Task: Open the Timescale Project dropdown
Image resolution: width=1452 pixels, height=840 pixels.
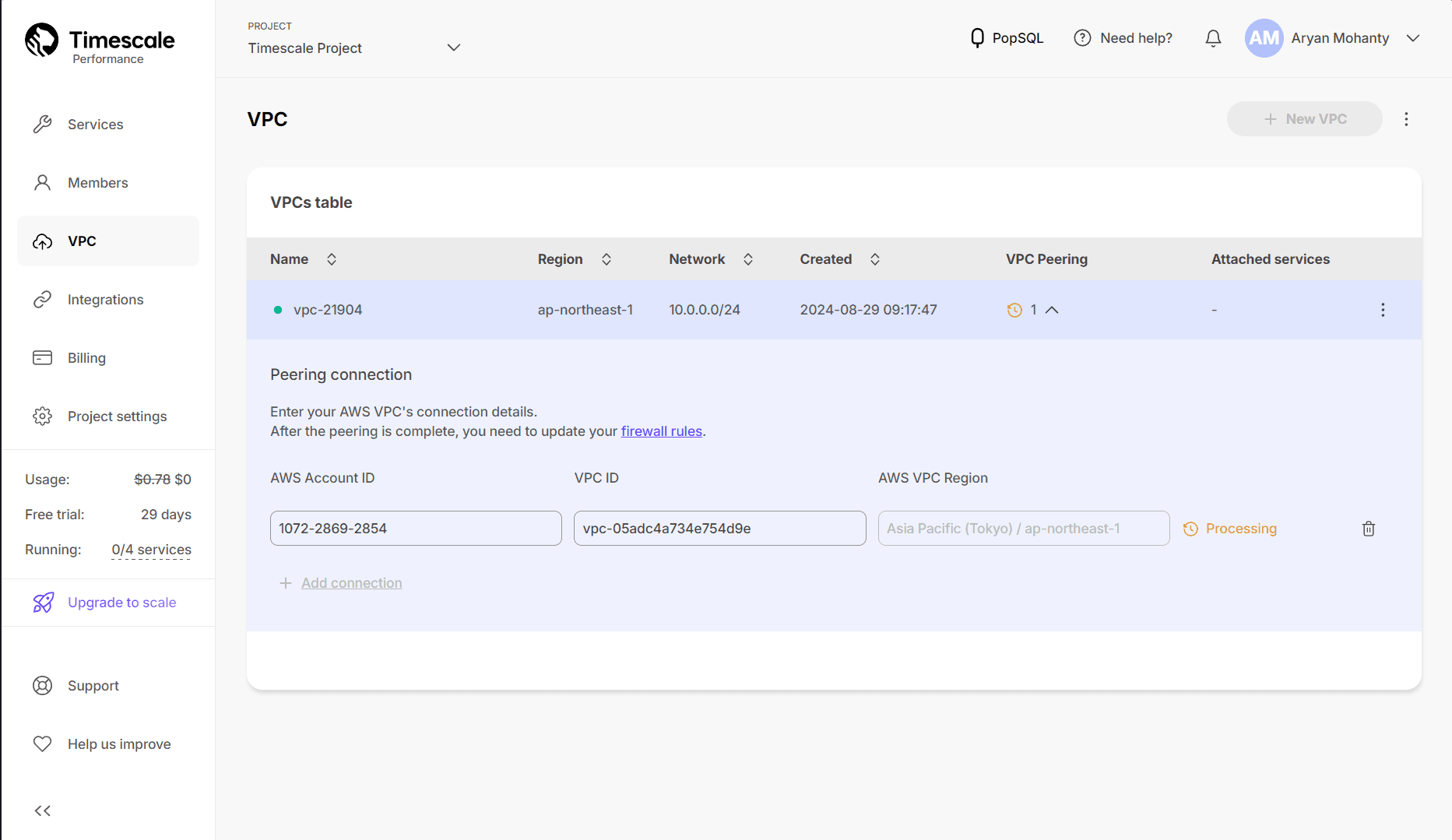Action: point(454,47)
